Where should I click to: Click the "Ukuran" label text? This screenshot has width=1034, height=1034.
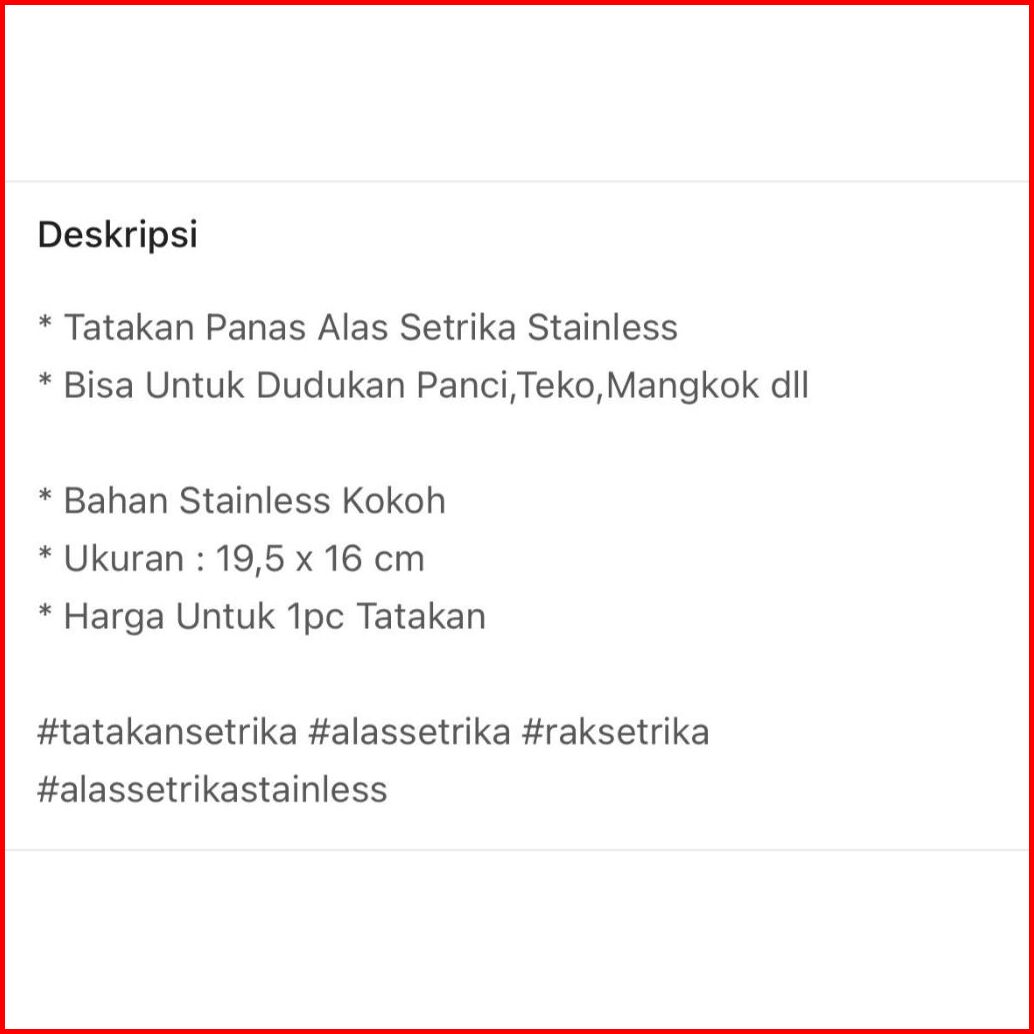click(123, 558)
